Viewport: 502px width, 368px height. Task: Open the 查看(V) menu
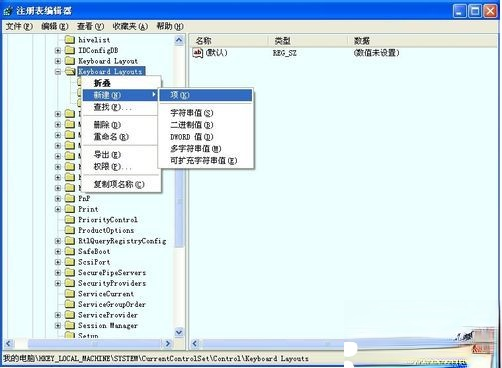tap(90, 26)
